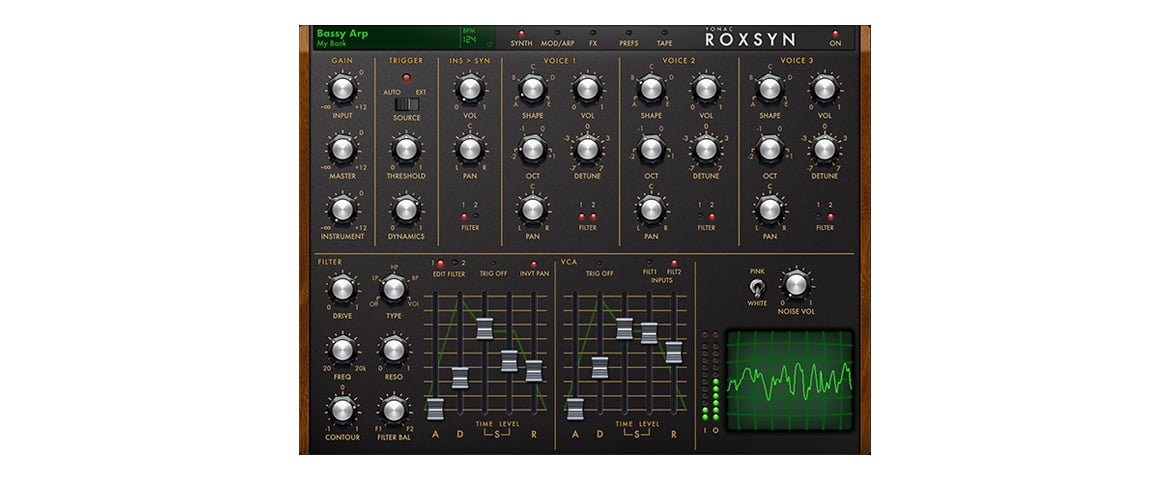
Task: Toggle the VCA TRIG OFF LED
Action: tap(599, 264)
